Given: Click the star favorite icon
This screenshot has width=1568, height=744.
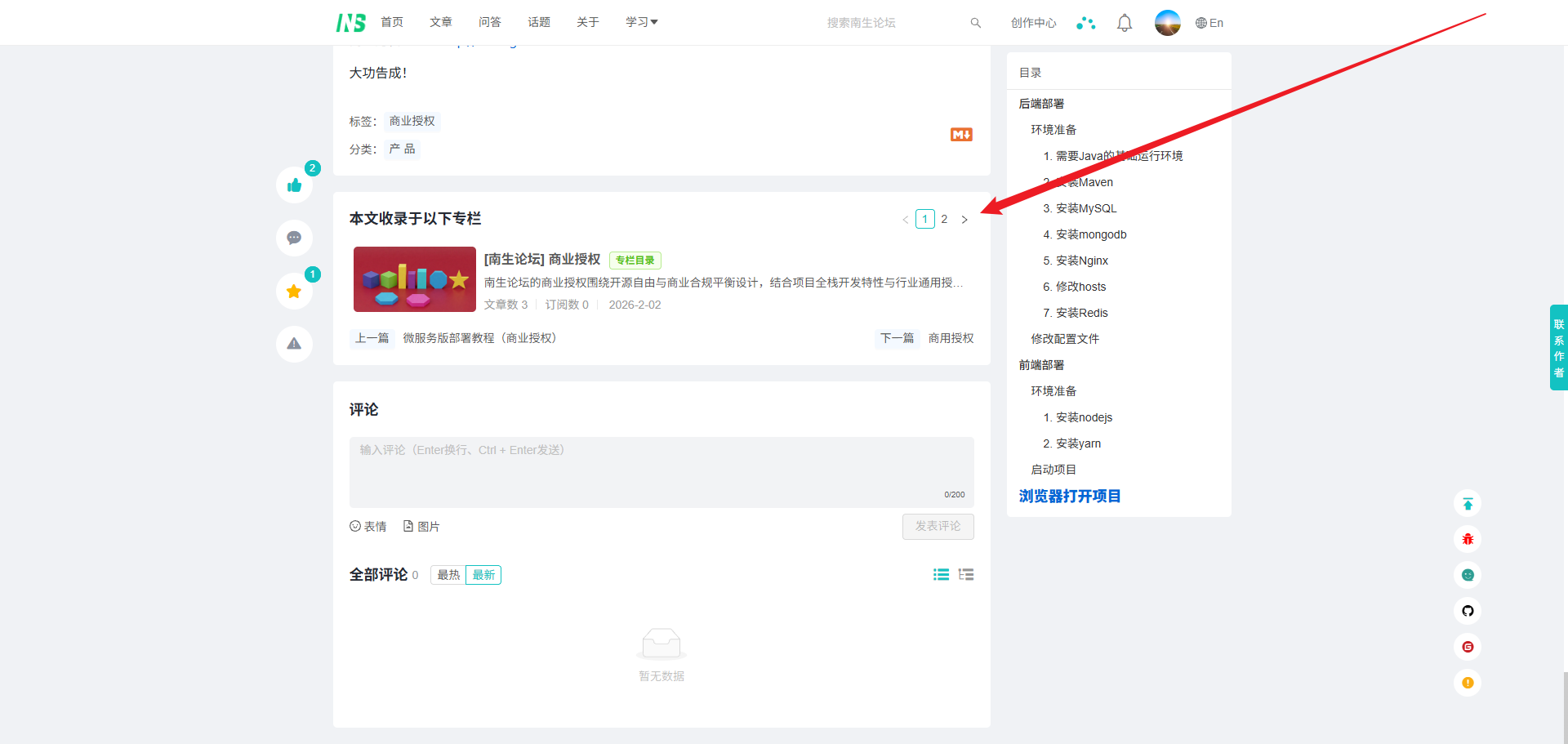Looking at the screenshot, I should [x=294, y=292].
